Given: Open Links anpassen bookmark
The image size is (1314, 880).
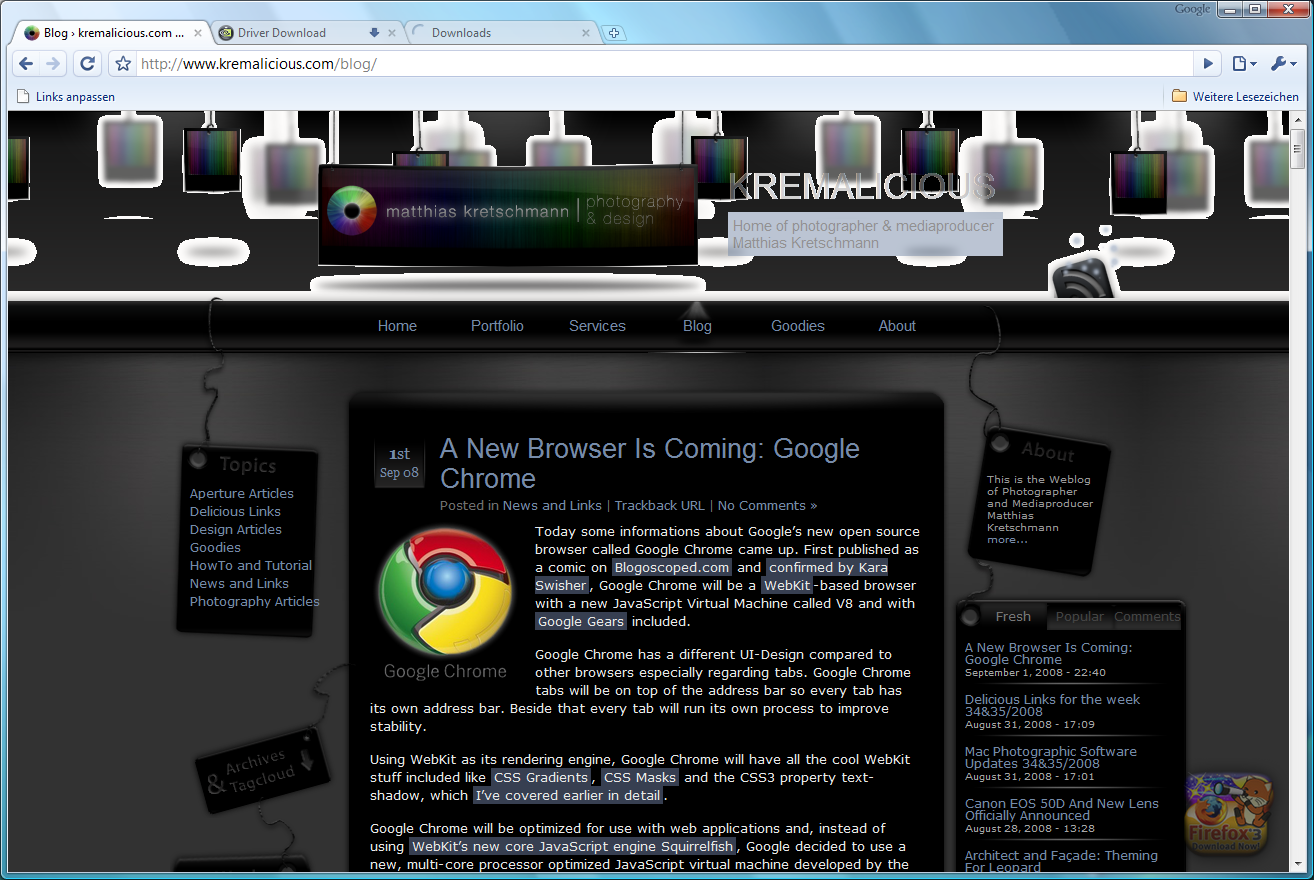Looking at the screenshot, I should [x=65, y=97].
